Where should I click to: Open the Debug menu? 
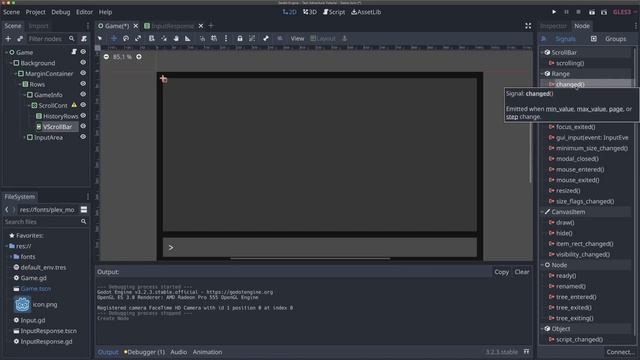pos(61,12)
